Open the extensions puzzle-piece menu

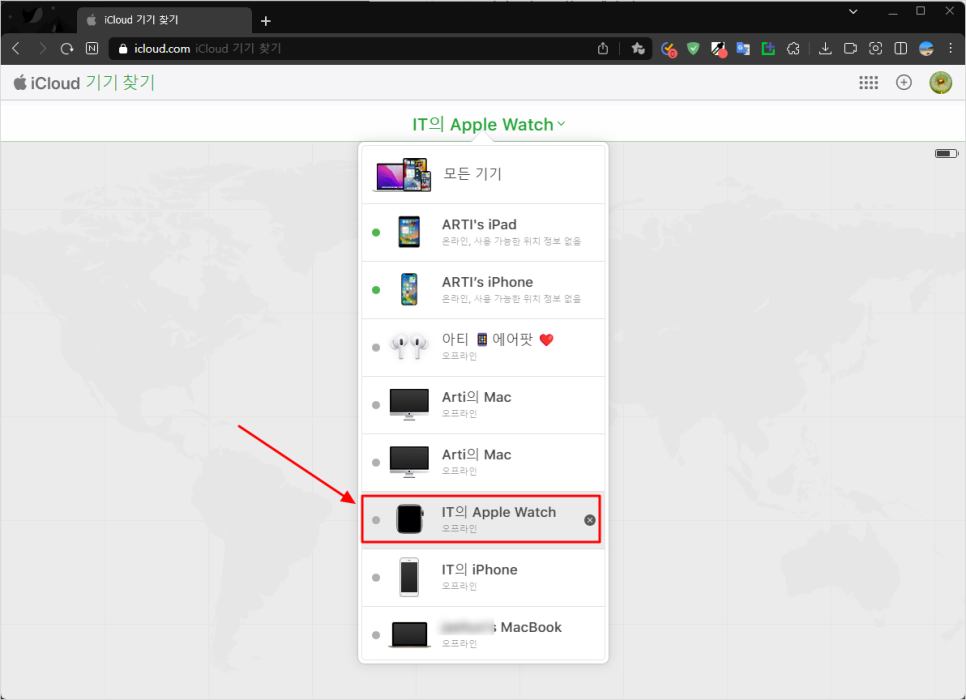pyautogui.click(x=794, y=48)
